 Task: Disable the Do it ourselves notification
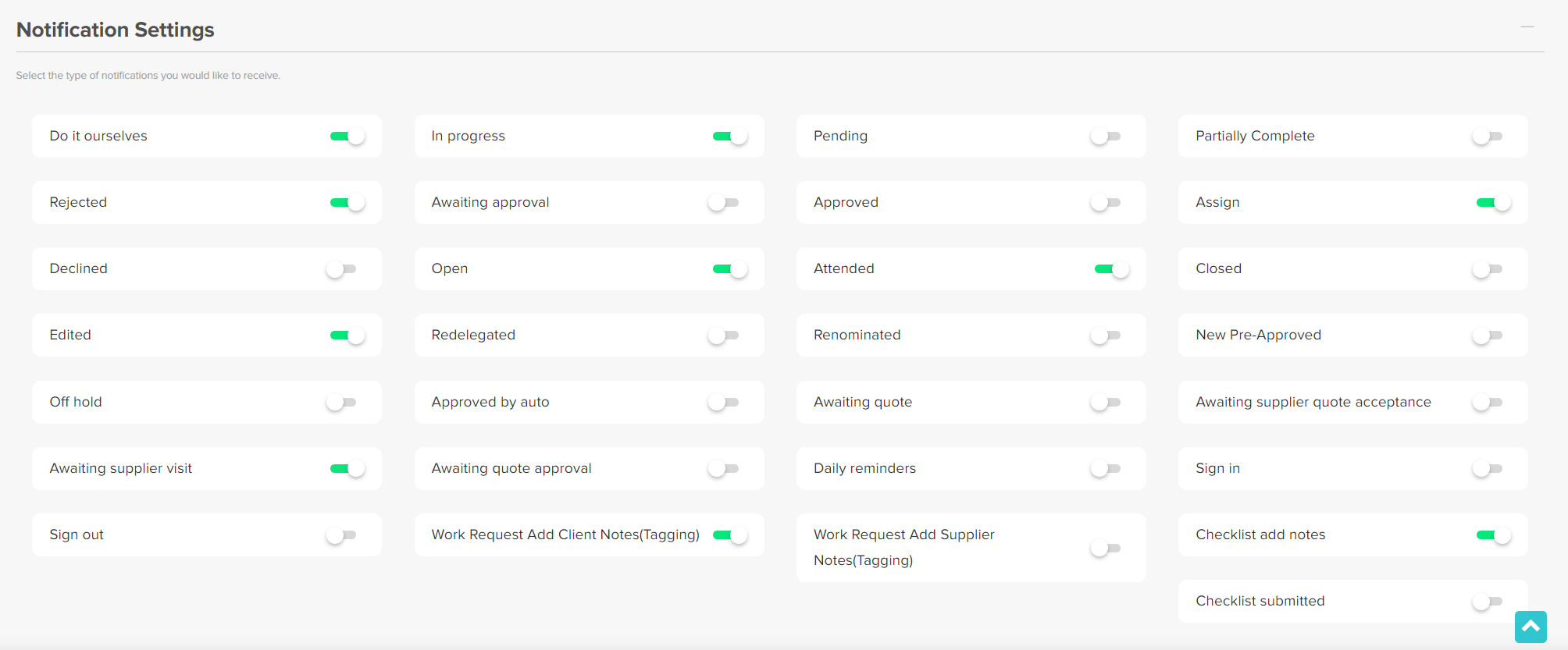(x=347, y=137)
